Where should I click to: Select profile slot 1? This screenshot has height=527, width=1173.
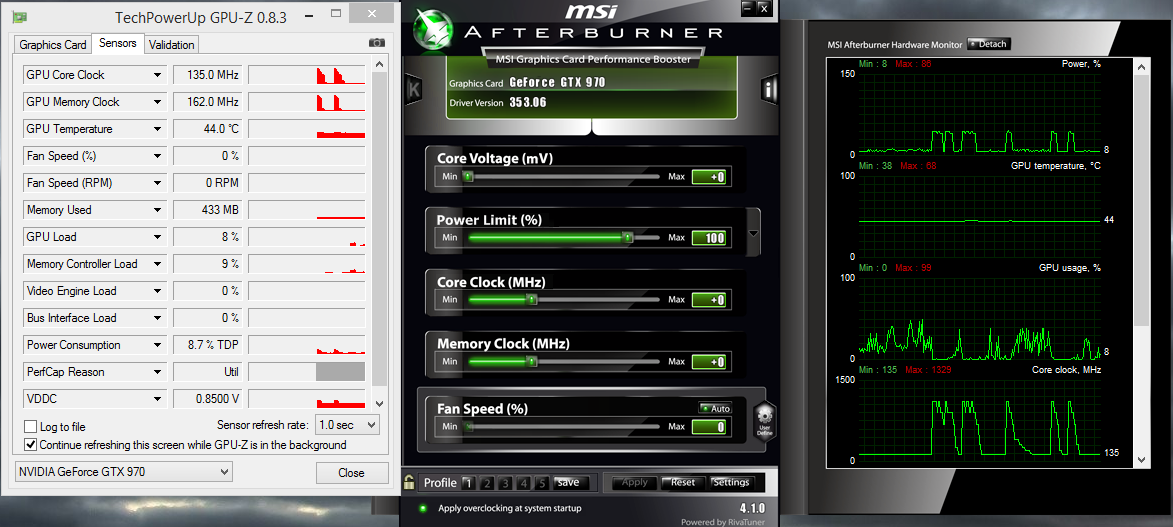[x=468, y=483]
